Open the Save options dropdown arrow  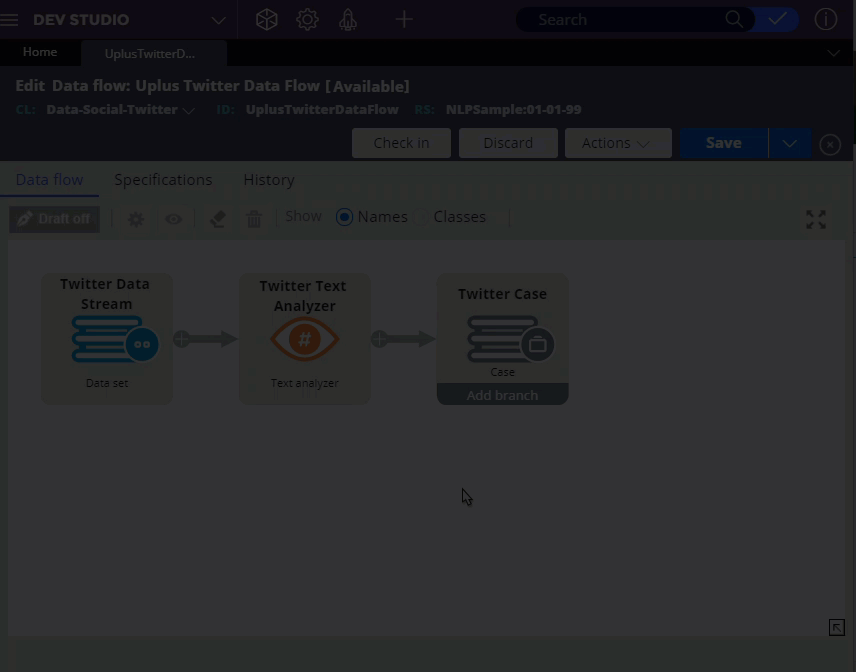(790, 143)
